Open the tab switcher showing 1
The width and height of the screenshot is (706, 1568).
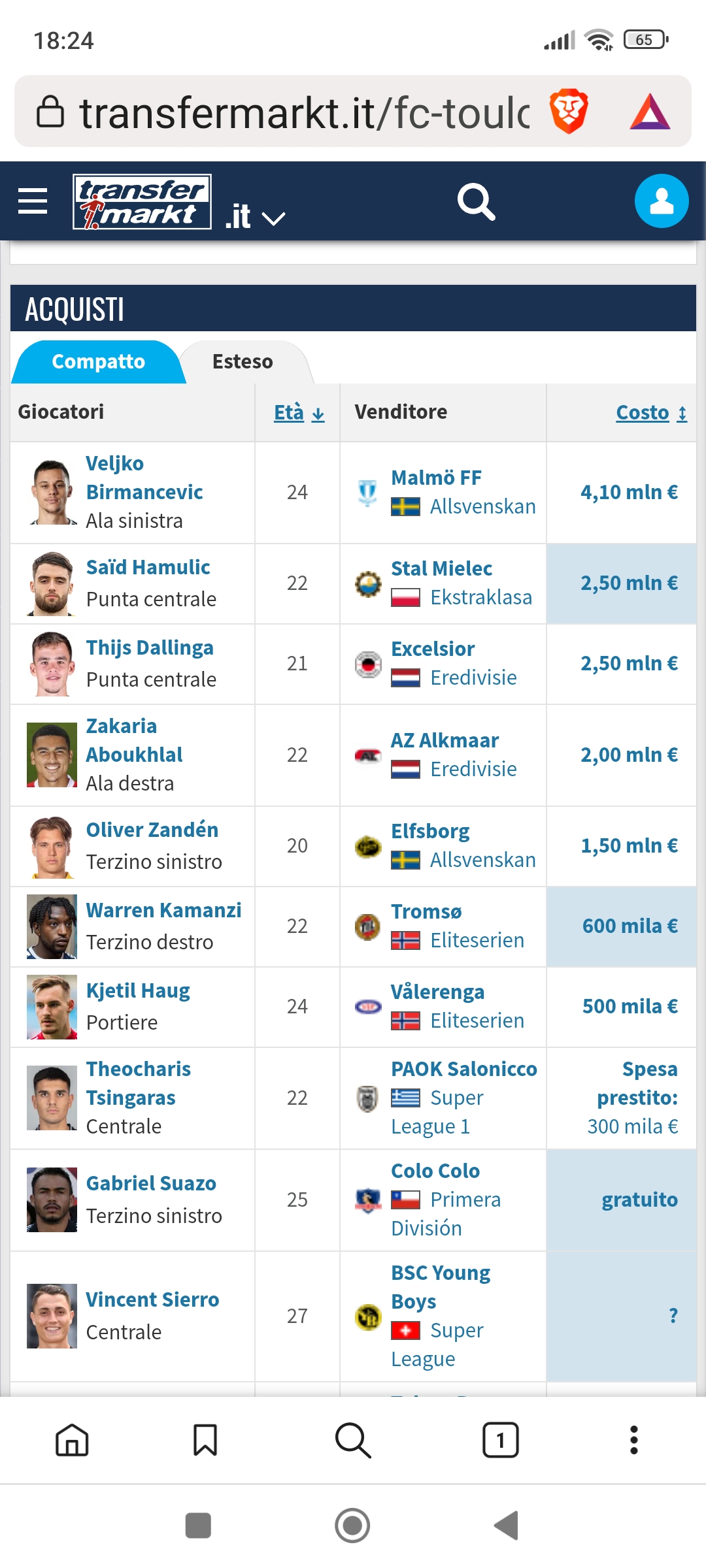500,1440
